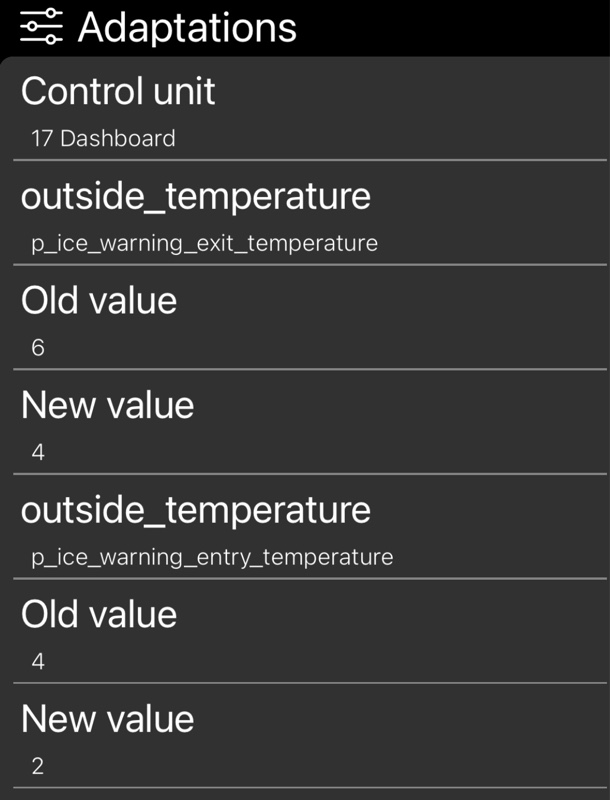610x800 pixels.
Task: Click the second Old value label
Action: pyautogui.click(x=99, y=614)
